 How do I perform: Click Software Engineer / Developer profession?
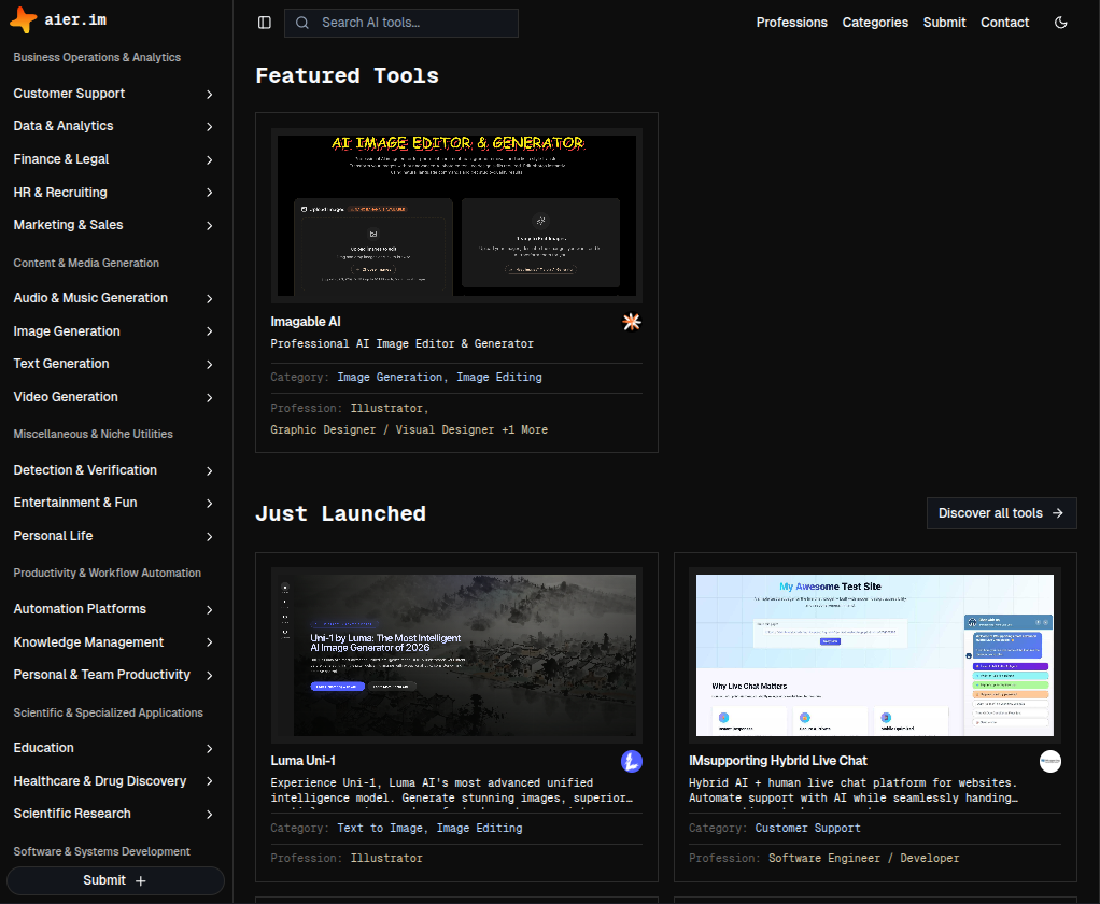coord(864,858)
